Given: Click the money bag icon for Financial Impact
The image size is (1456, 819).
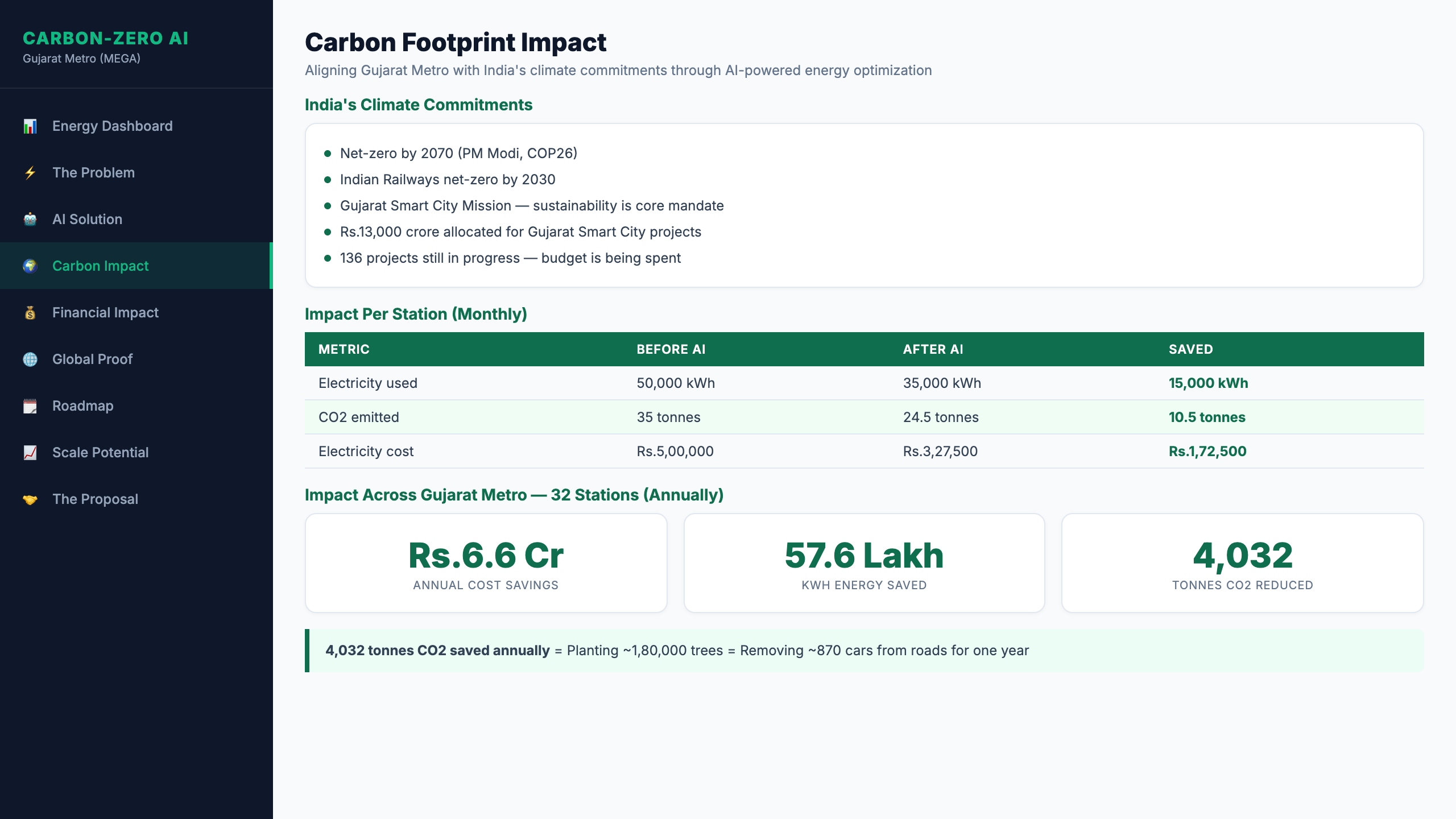Looking at the screenshot, I should pos(31,312).
